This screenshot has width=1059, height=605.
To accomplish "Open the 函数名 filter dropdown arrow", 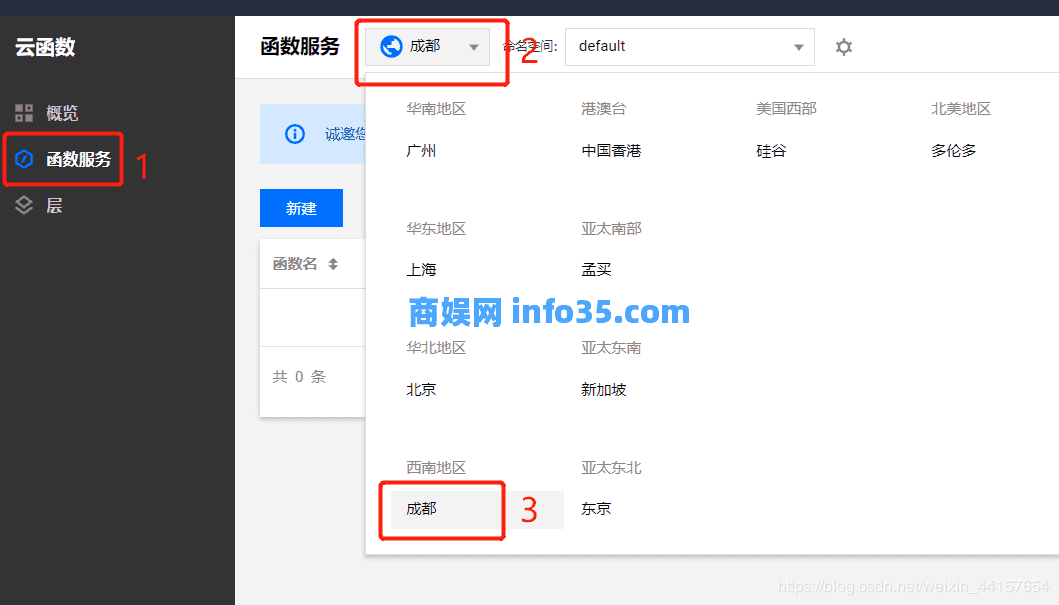I will (332, 263).
